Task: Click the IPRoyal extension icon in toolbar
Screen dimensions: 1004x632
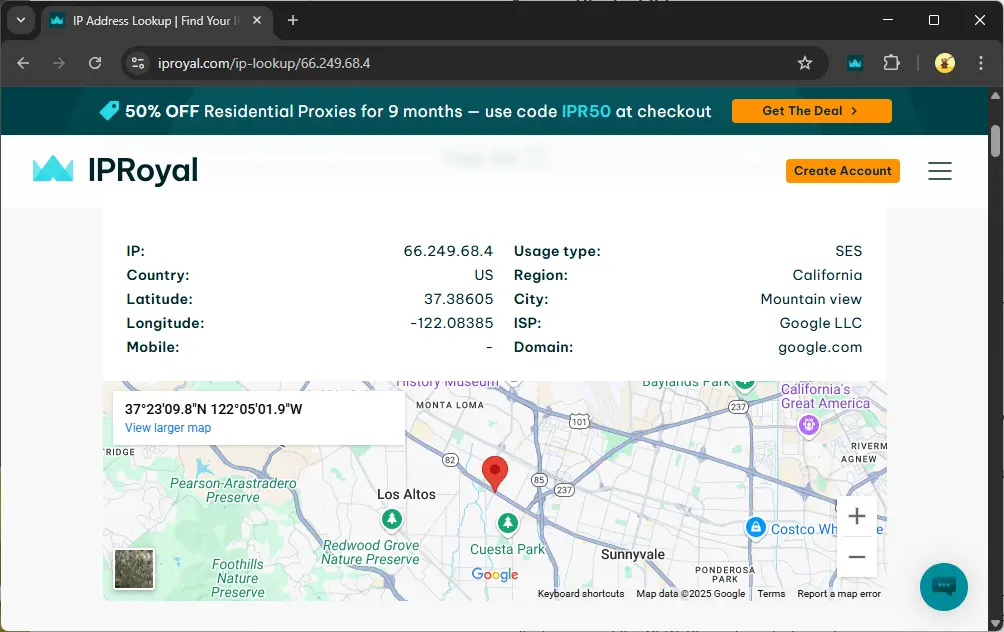Action: click(855, 63)
